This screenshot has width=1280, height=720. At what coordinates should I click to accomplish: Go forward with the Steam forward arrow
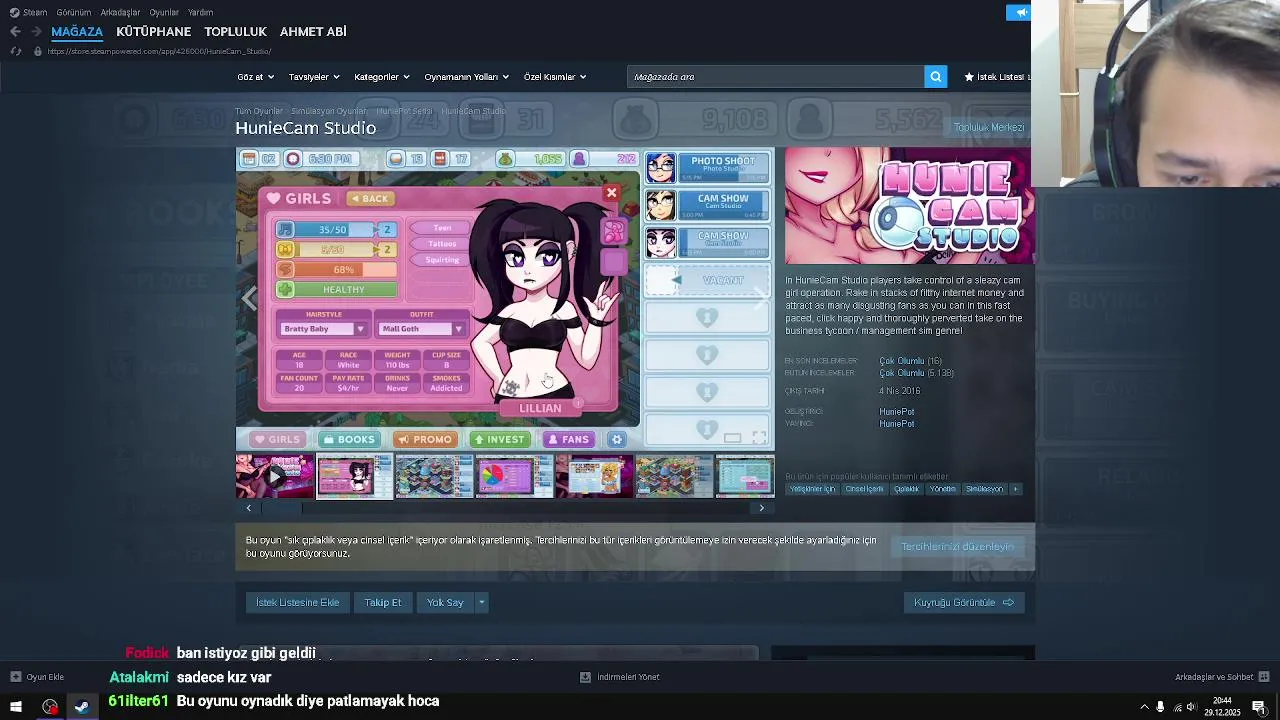[x=36, y=32]
